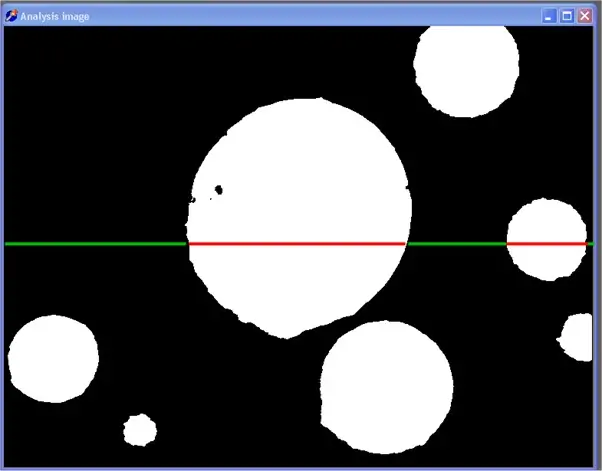Click the green line segment on the left side
Image resolution: width=602 pixels, height=471 pixels.
[95, 243]
